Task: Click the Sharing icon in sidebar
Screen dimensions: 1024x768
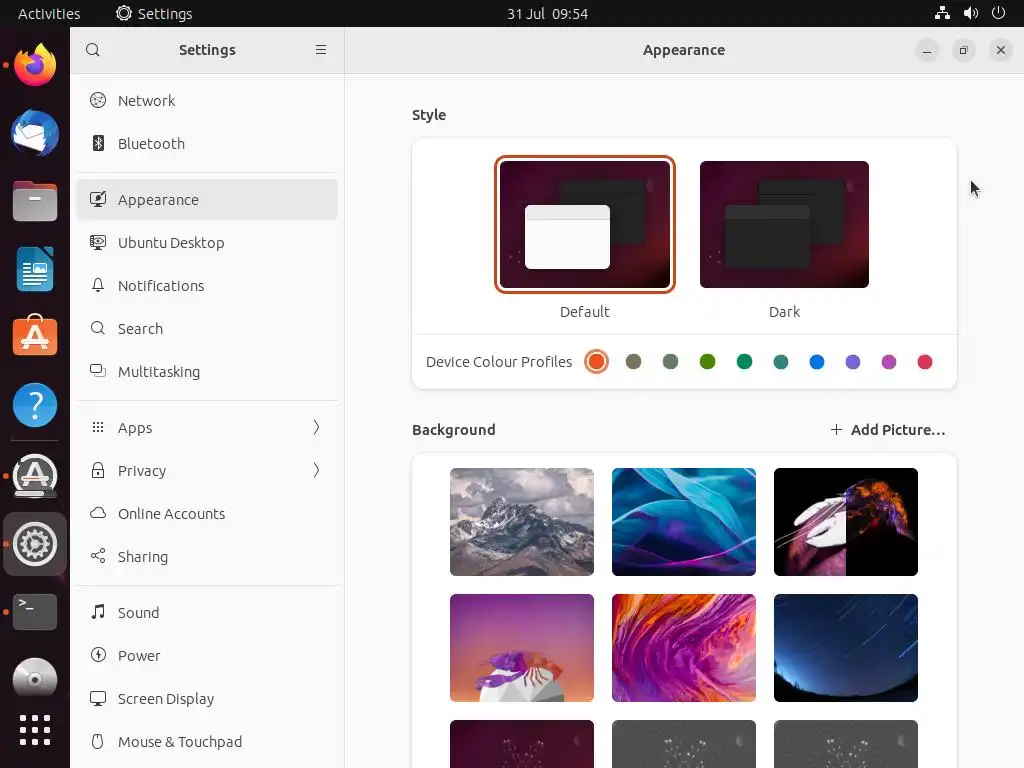Action: [98, 556]
